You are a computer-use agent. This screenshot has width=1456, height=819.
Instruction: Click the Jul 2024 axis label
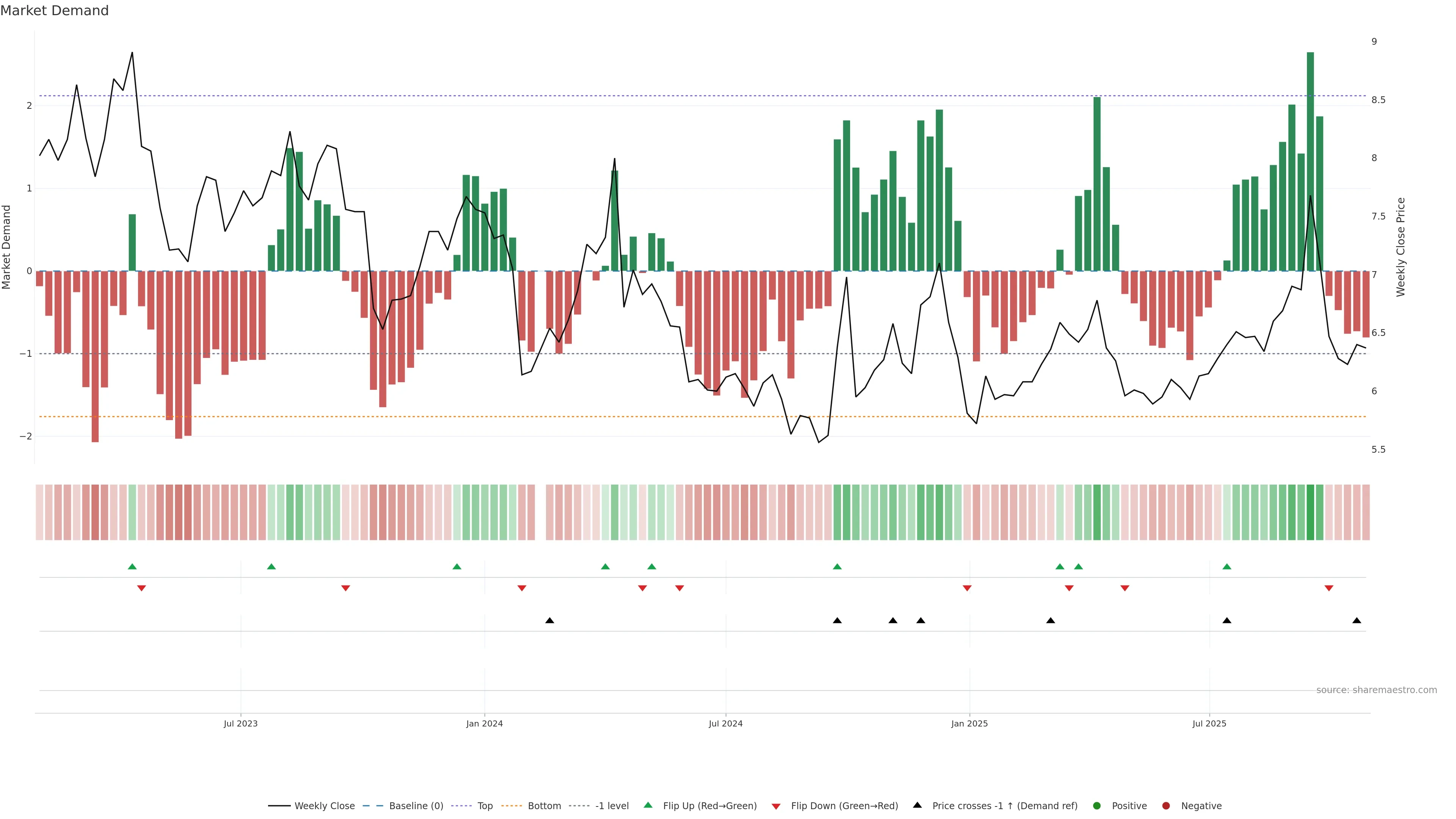click(726, 723)
